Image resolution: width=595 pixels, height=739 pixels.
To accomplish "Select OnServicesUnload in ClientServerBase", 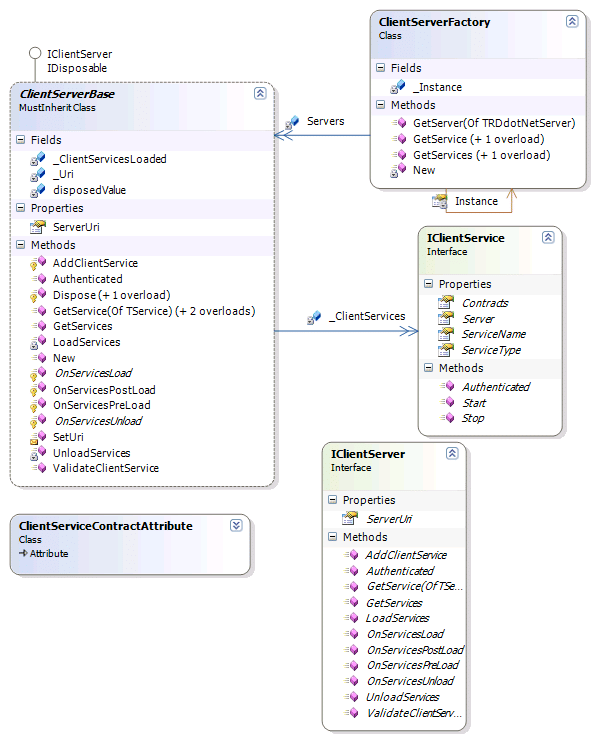I will (98, 421).
